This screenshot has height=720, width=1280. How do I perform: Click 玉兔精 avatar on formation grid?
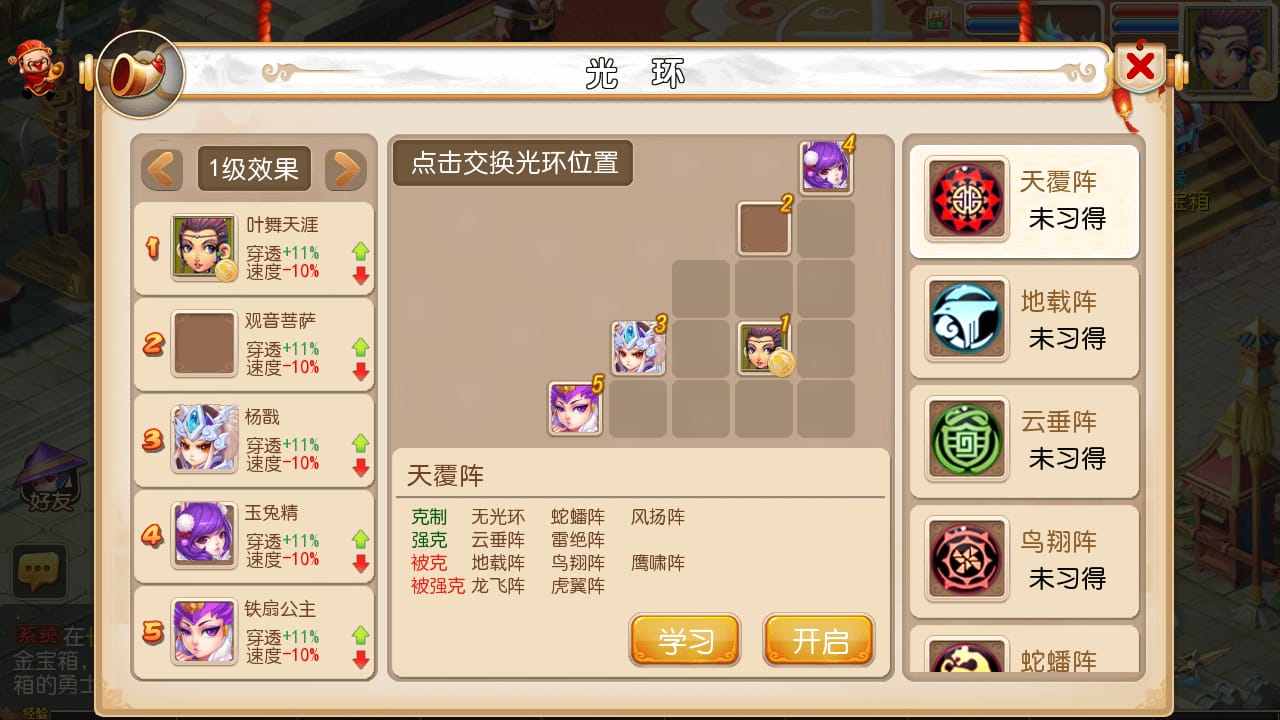[826, 166]
